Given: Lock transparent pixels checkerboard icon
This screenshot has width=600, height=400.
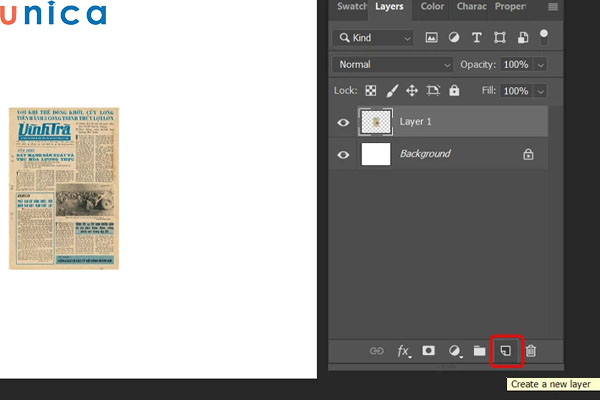Looking at the screenshot, I should pyautogui.click(x=370, y=91).
